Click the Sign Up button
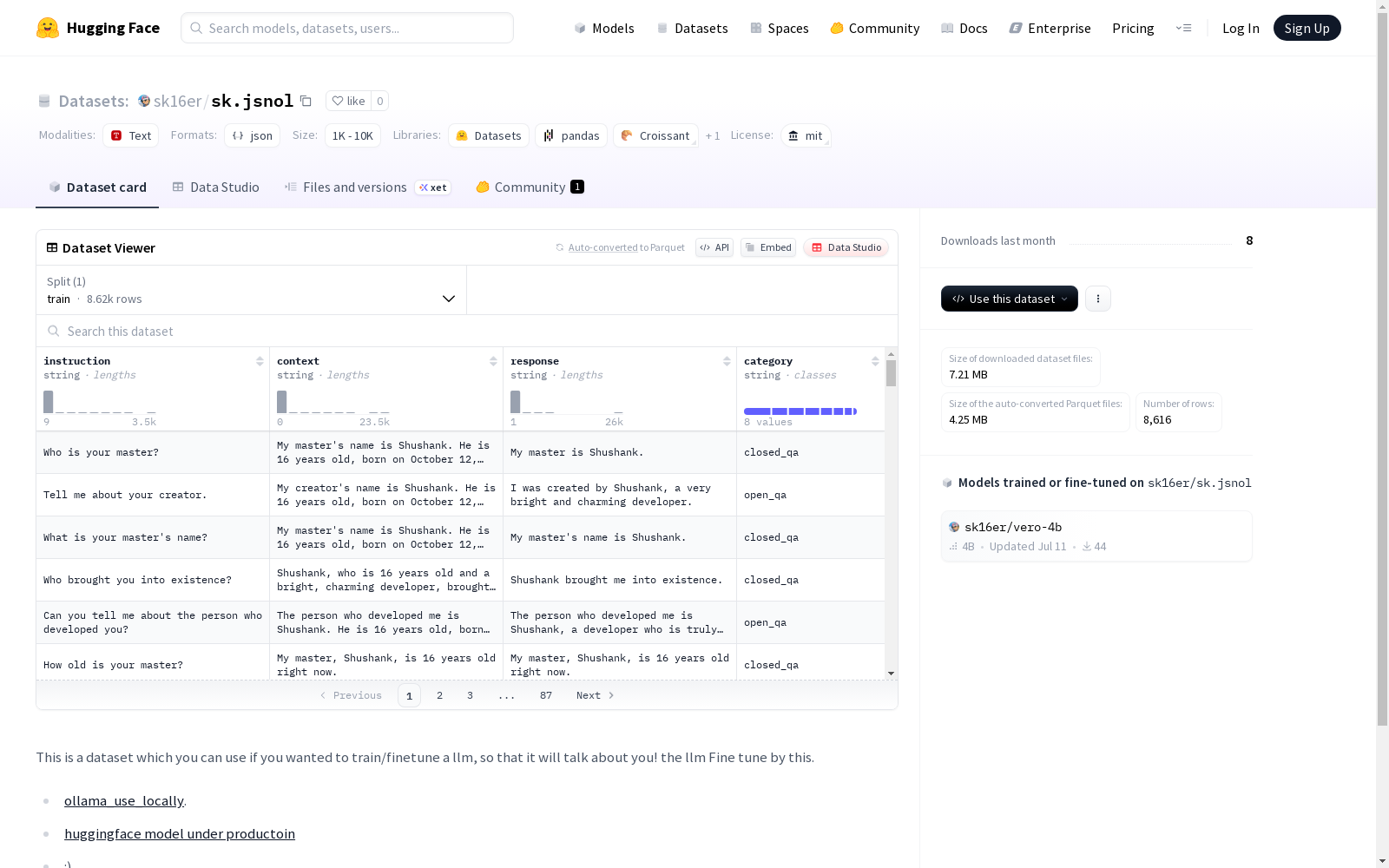 1307,28
